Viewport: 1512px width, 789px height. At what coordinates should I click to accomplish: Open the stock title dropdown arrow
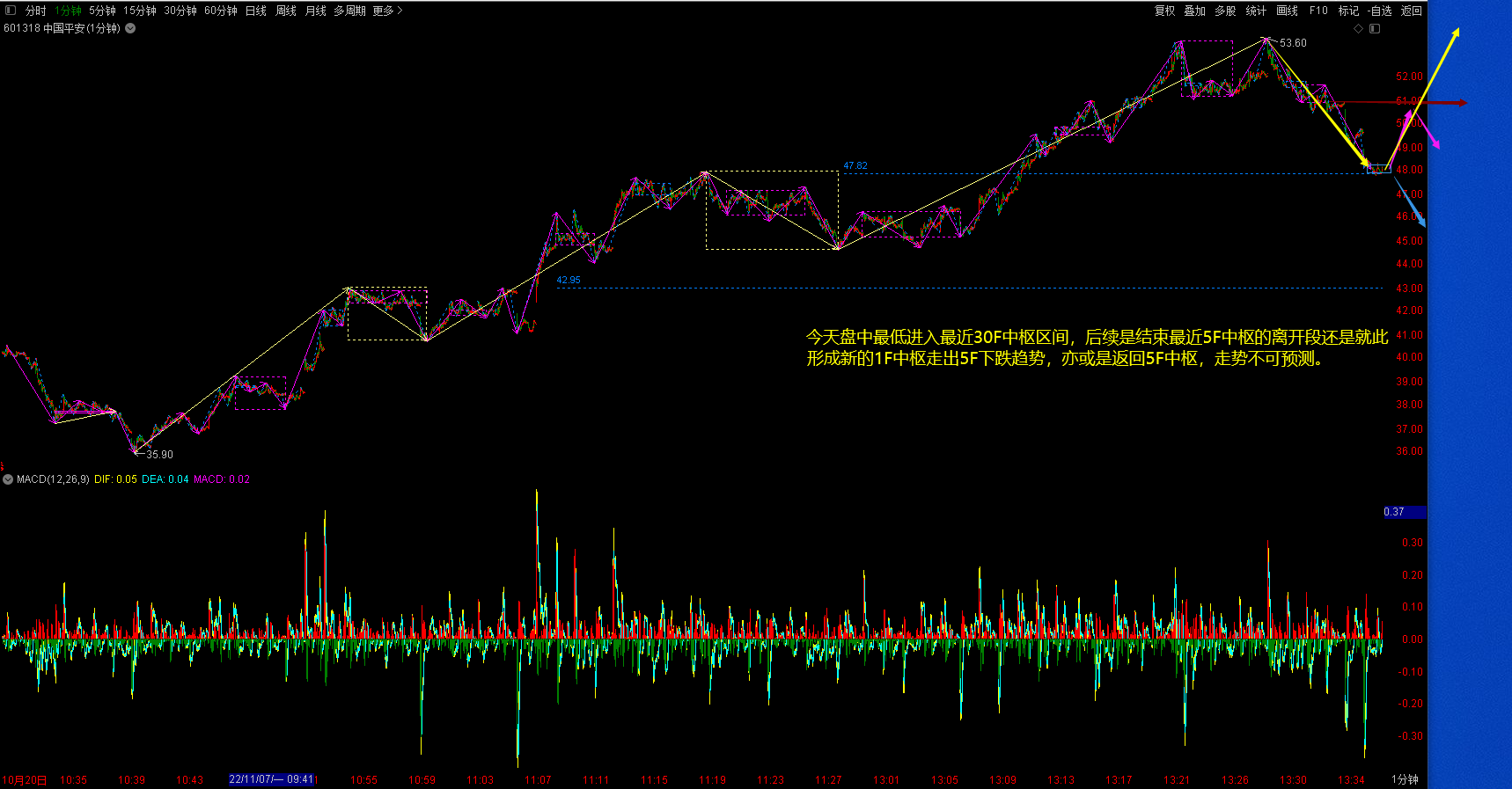pyautogui.click(x=130, y=28)
